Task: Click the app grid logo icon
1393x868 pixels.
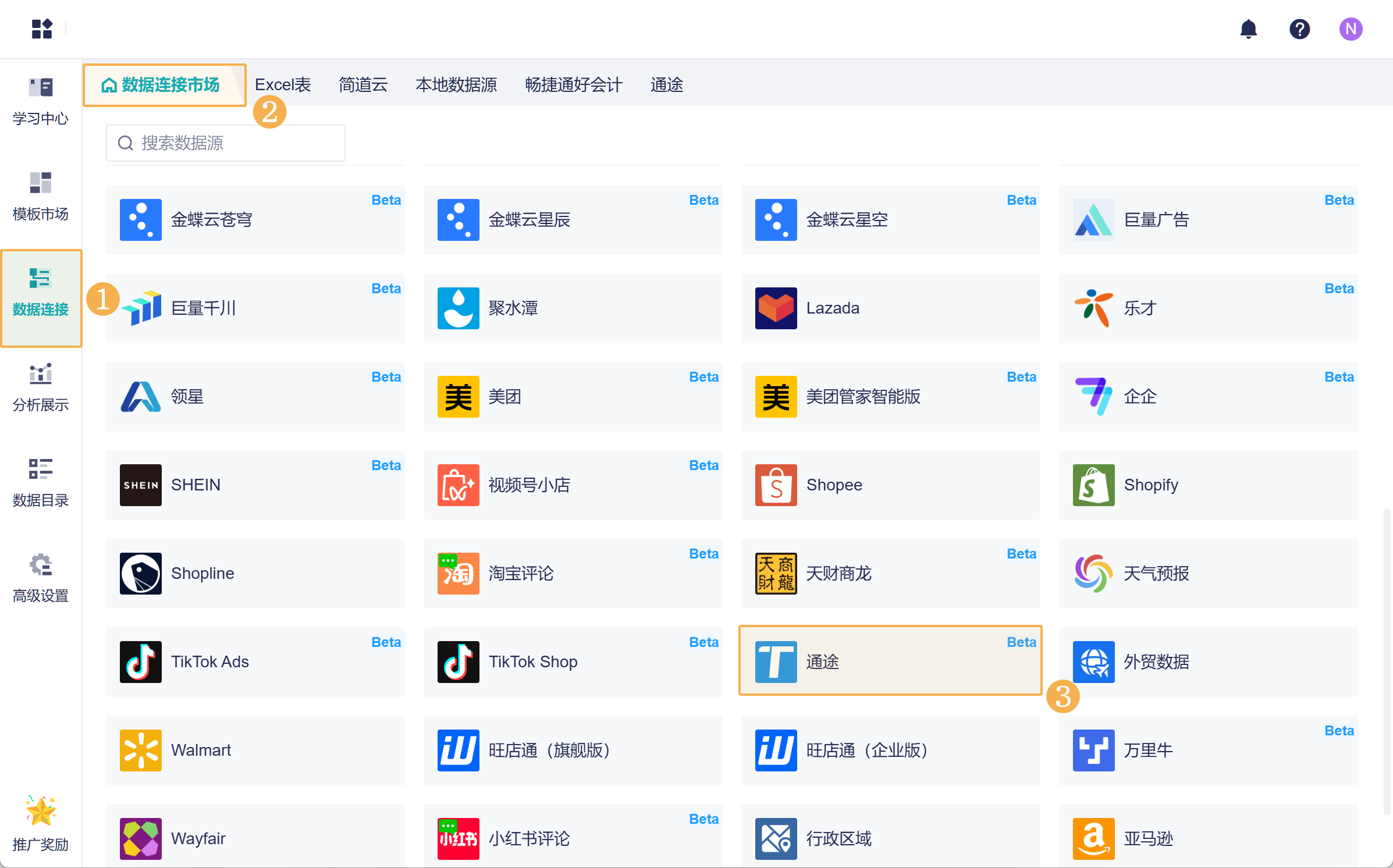Action: click(42, 29)
